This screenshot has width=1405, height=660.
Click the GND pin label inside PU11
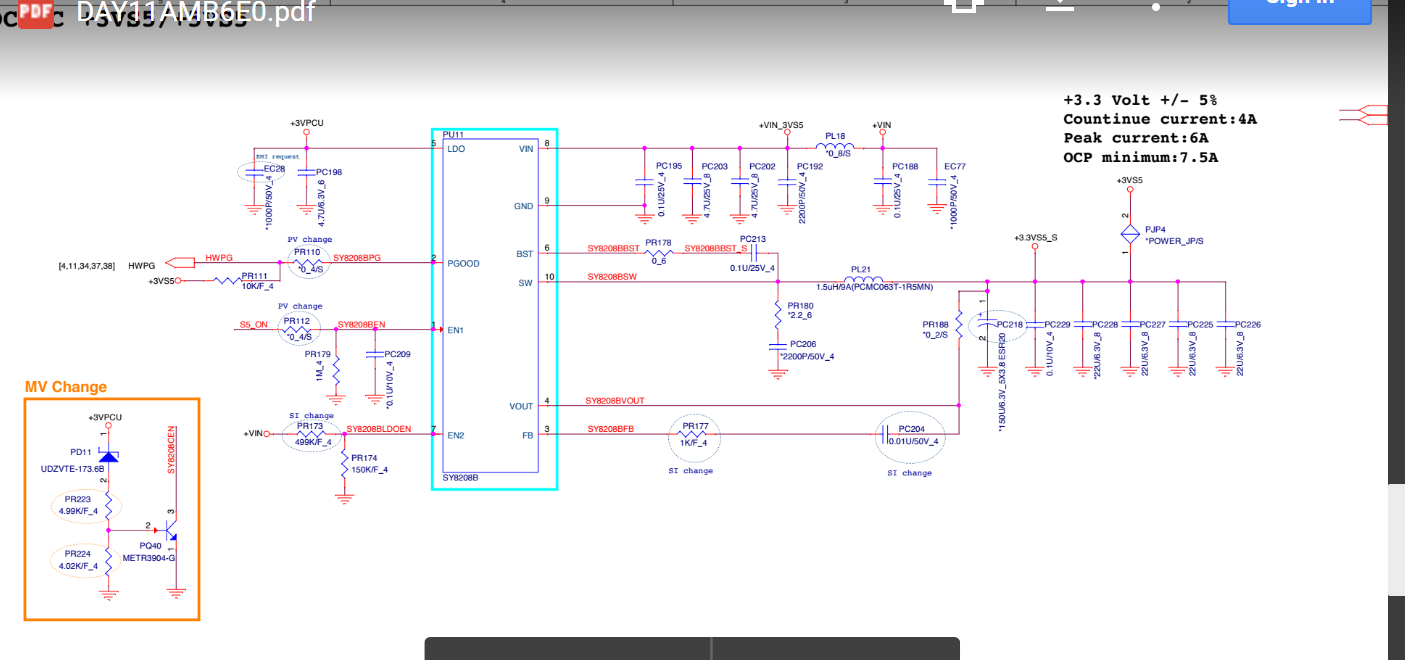[523, 206]
